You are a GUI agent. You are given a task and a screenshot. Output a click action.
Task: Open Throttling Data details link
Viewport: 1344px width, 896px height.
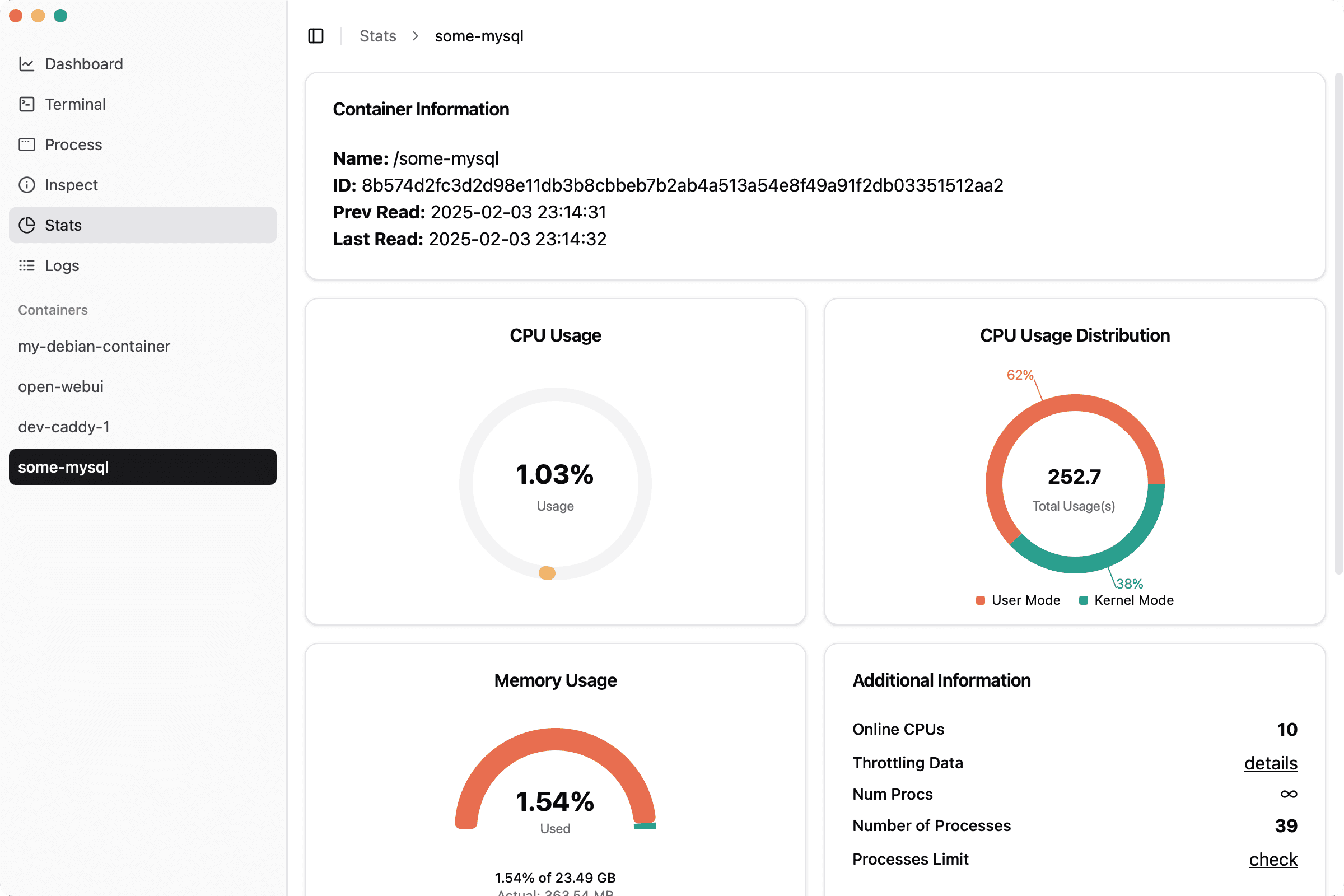click(1270, 763)
